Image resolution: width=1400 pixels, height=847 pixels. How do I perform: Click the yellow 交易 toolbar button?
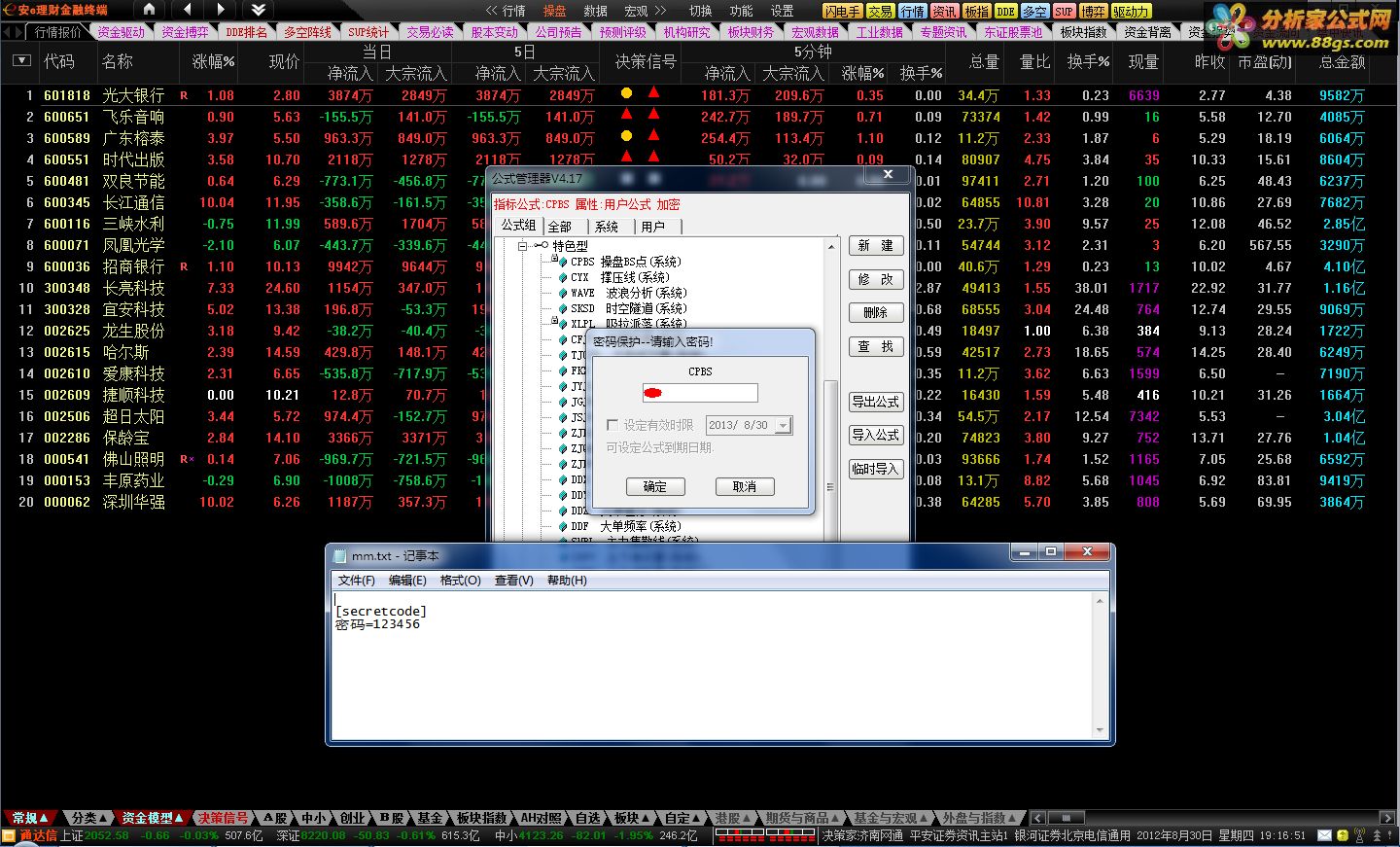[880, 11]
